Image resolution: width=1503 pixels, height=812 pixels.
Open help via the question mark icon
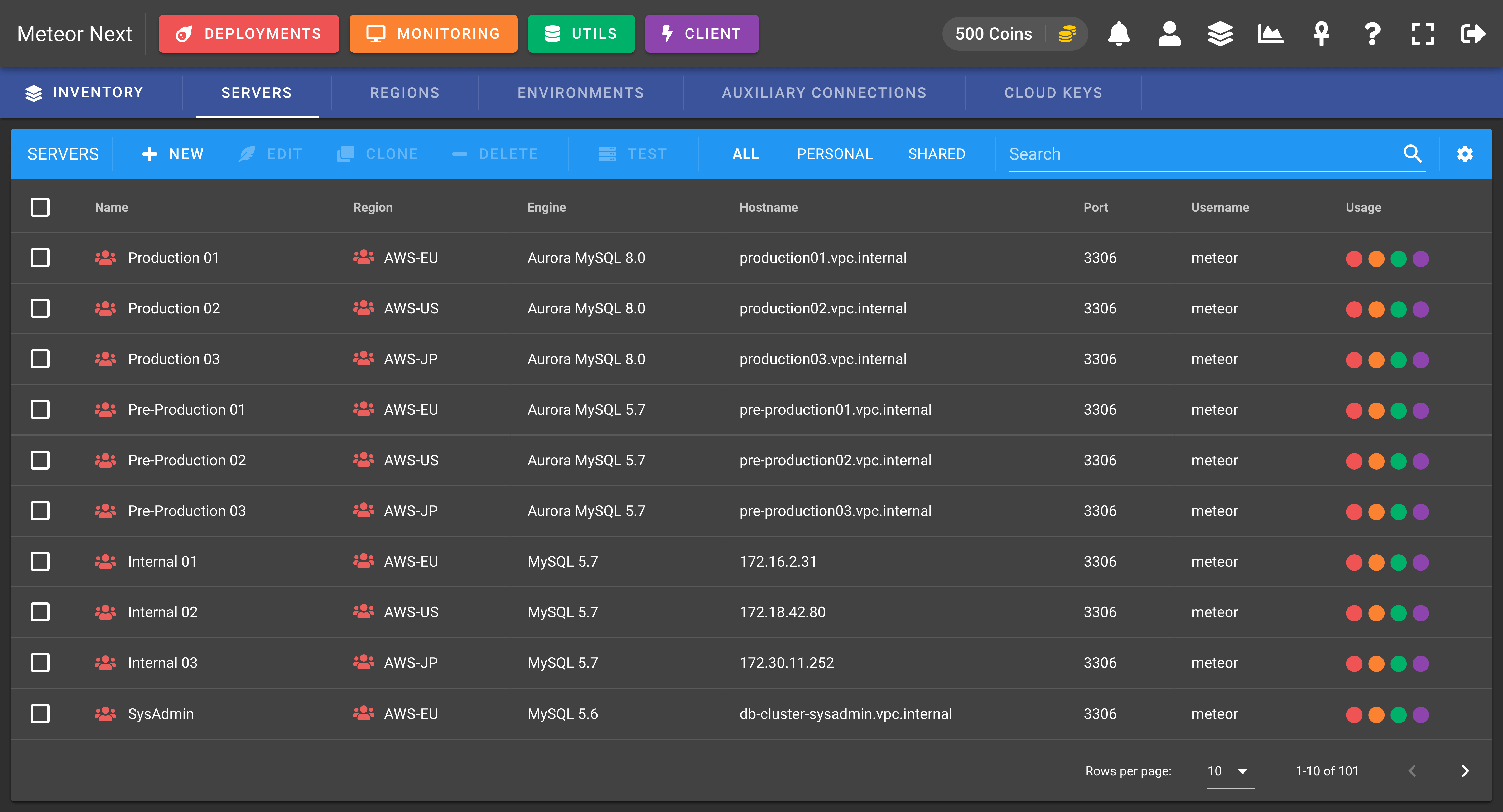1372,34
